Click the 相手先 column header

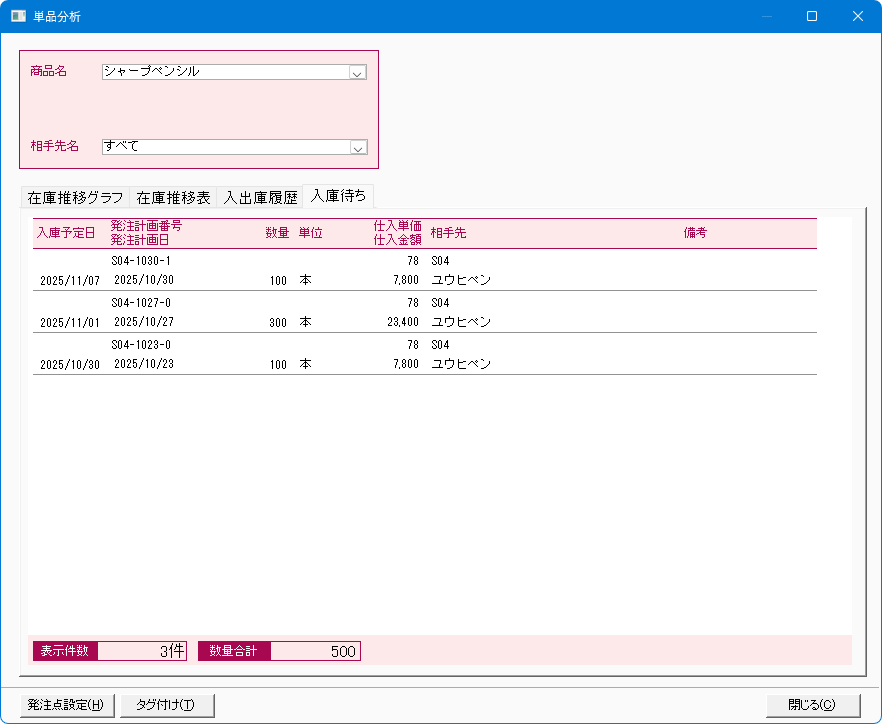448,233
